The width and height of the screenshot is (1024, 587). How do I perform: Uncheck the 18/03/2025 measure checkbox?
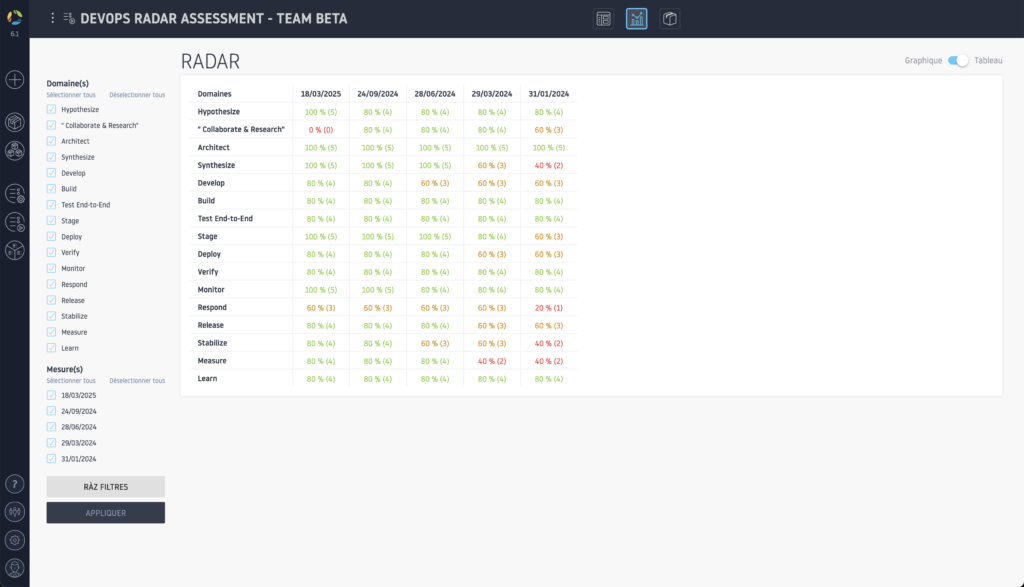(51, 396)
